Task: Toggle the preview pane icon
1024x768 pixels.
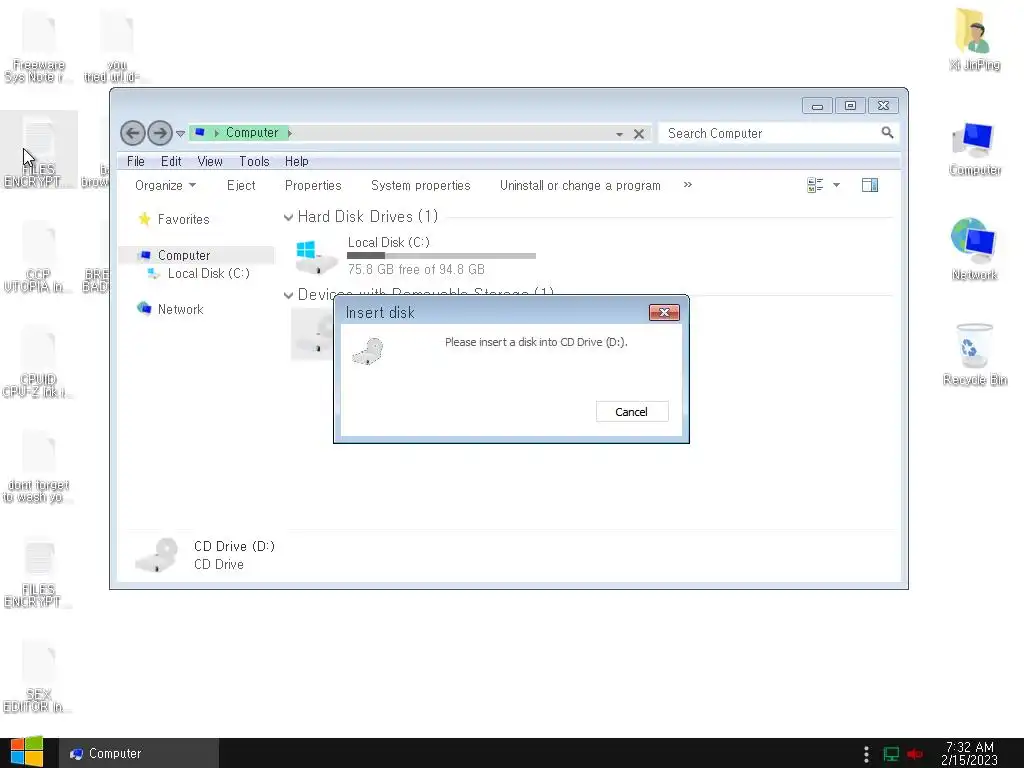Action: tap(870, 185)
